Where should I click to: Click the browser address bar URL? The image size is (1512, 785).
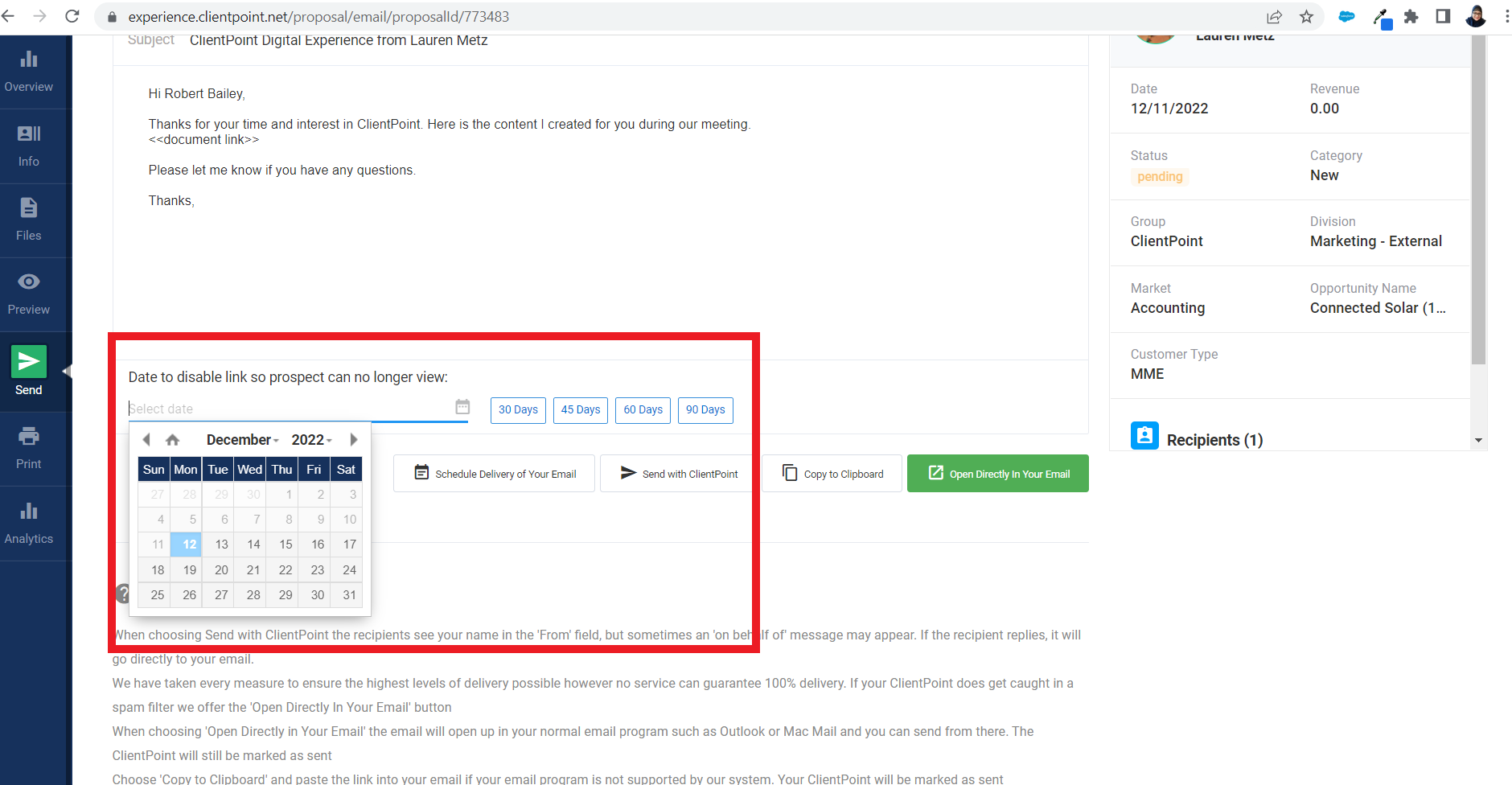tap(318, 17)
